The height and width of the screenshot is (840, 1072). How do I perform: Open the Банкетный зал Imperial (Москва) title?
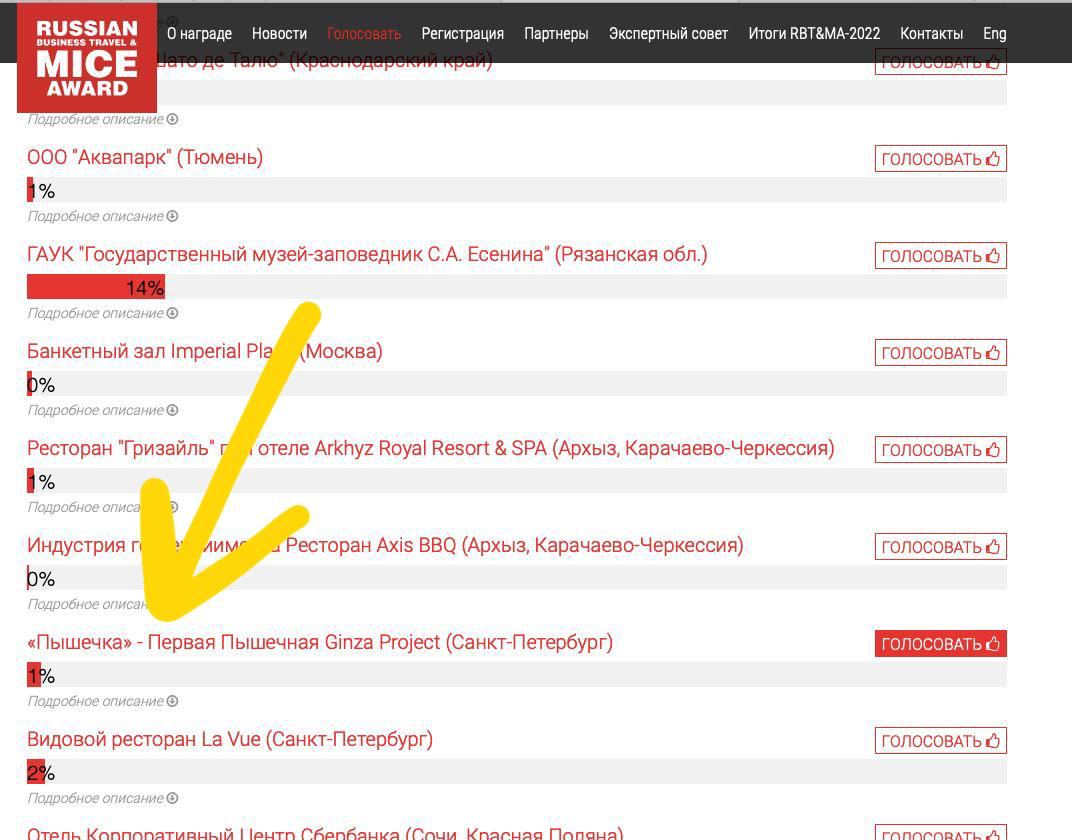[x=204, y=352]
